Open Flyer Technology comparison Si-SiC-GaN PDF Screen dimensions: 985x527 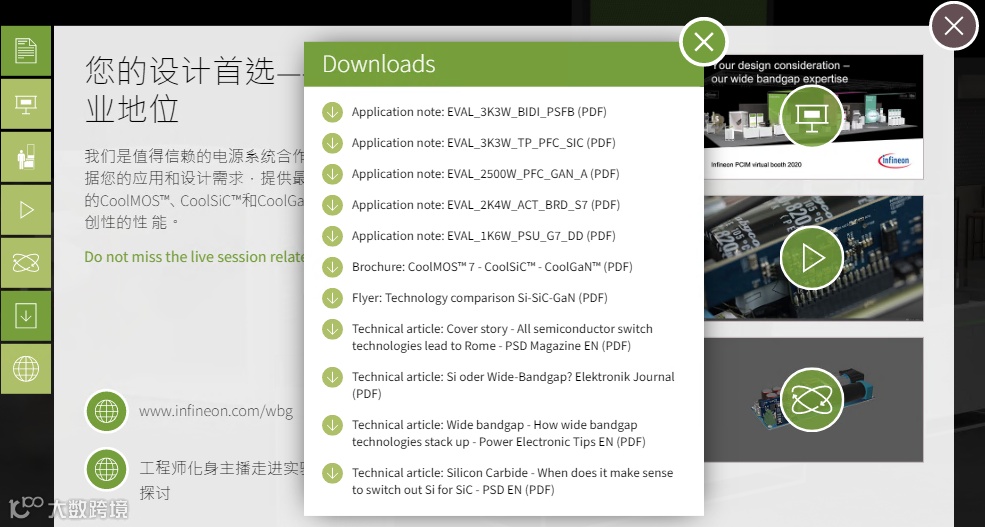coord(479,298)
